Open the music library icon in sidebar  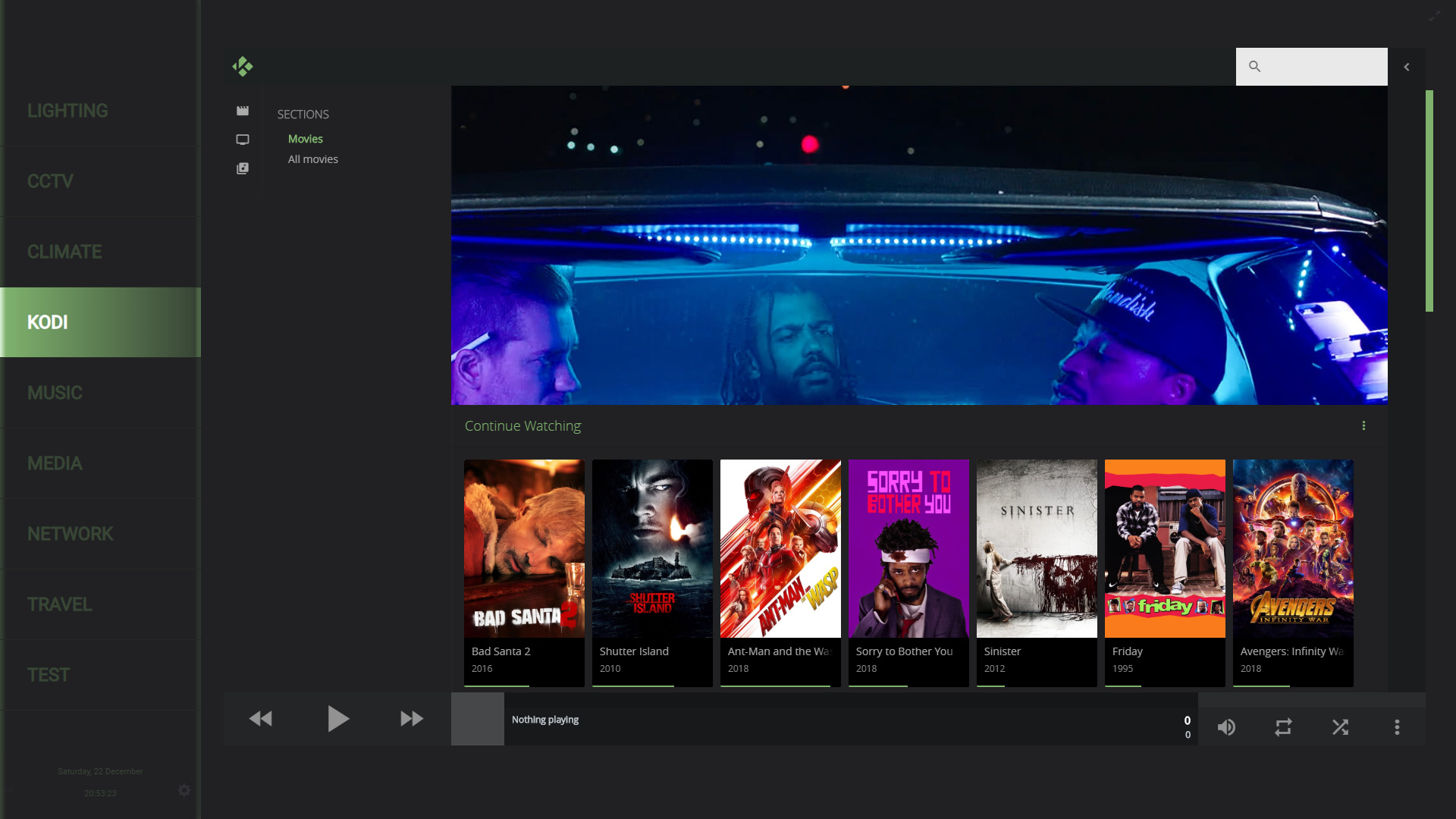click(243, 168)
